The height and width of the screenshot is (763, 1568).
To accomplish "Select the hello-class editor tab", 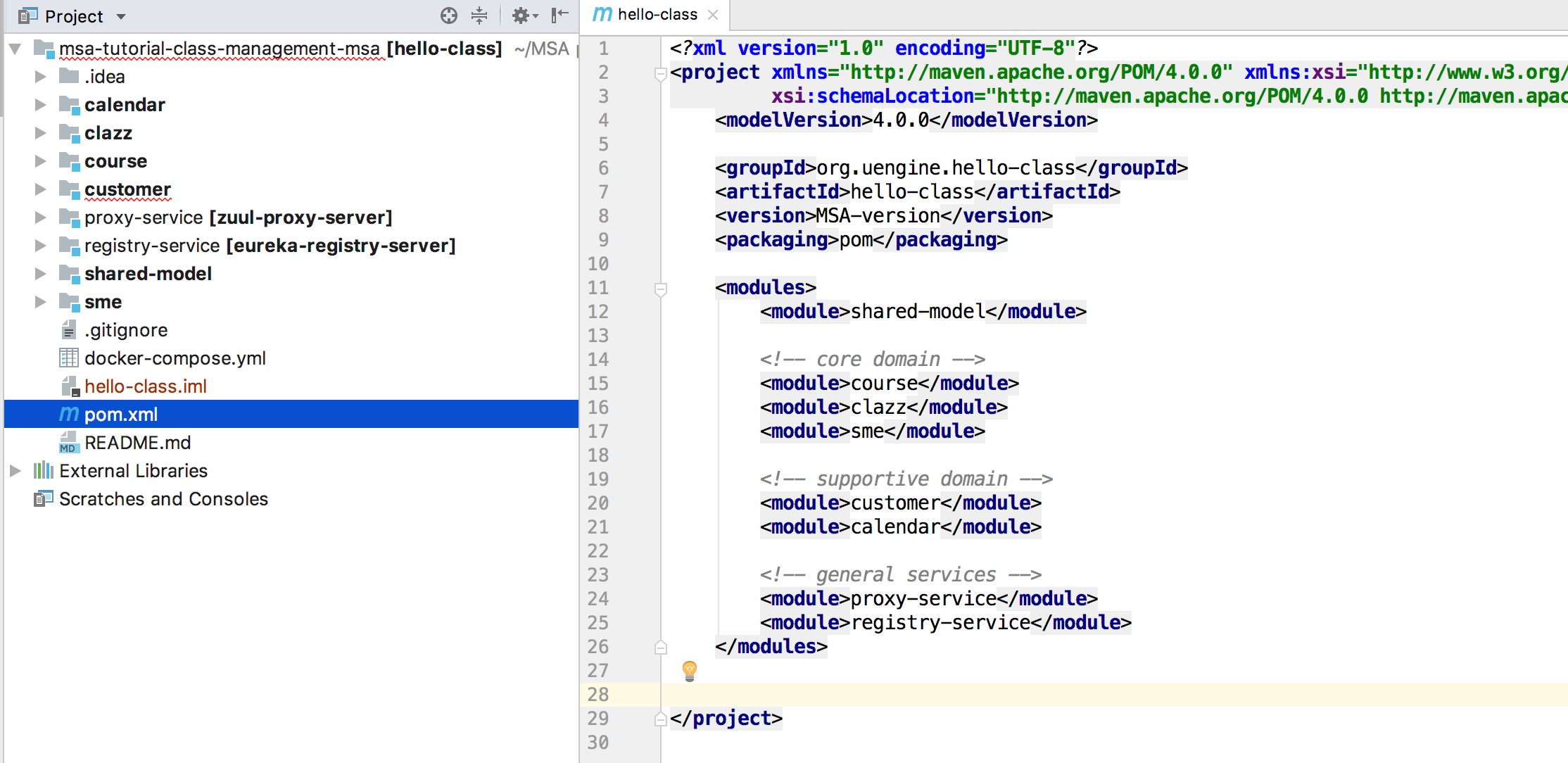I will pyautogui.click(x=657, y=14).
